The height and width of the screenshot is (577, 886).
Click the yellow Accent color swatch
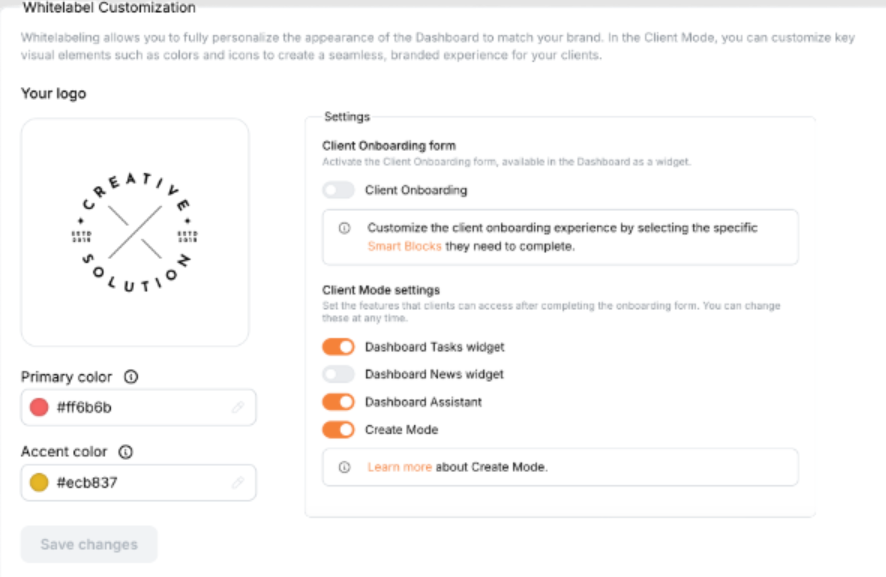40,483
